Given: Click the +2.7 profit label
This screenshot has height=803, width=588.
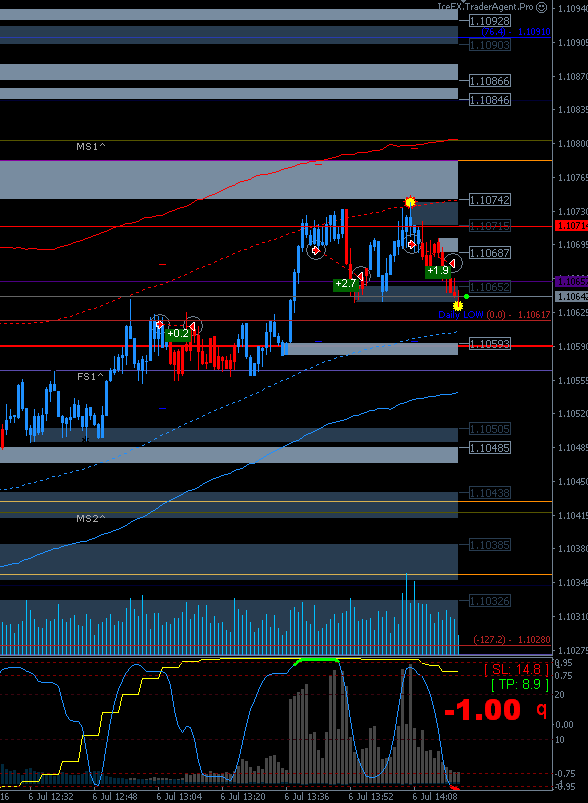Looking at the screenshot, I should click(x=346, y=284).
